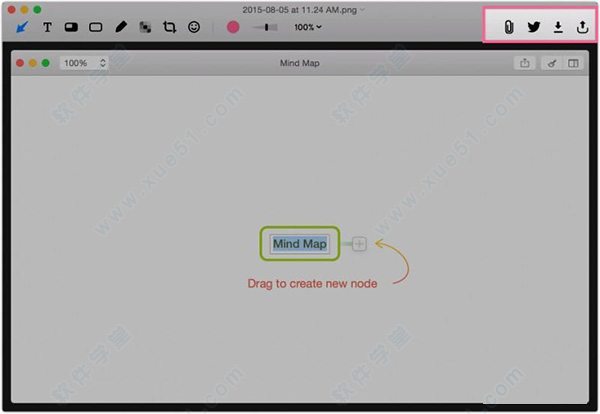Open the emoji sticker tool

tap(194, 27)
